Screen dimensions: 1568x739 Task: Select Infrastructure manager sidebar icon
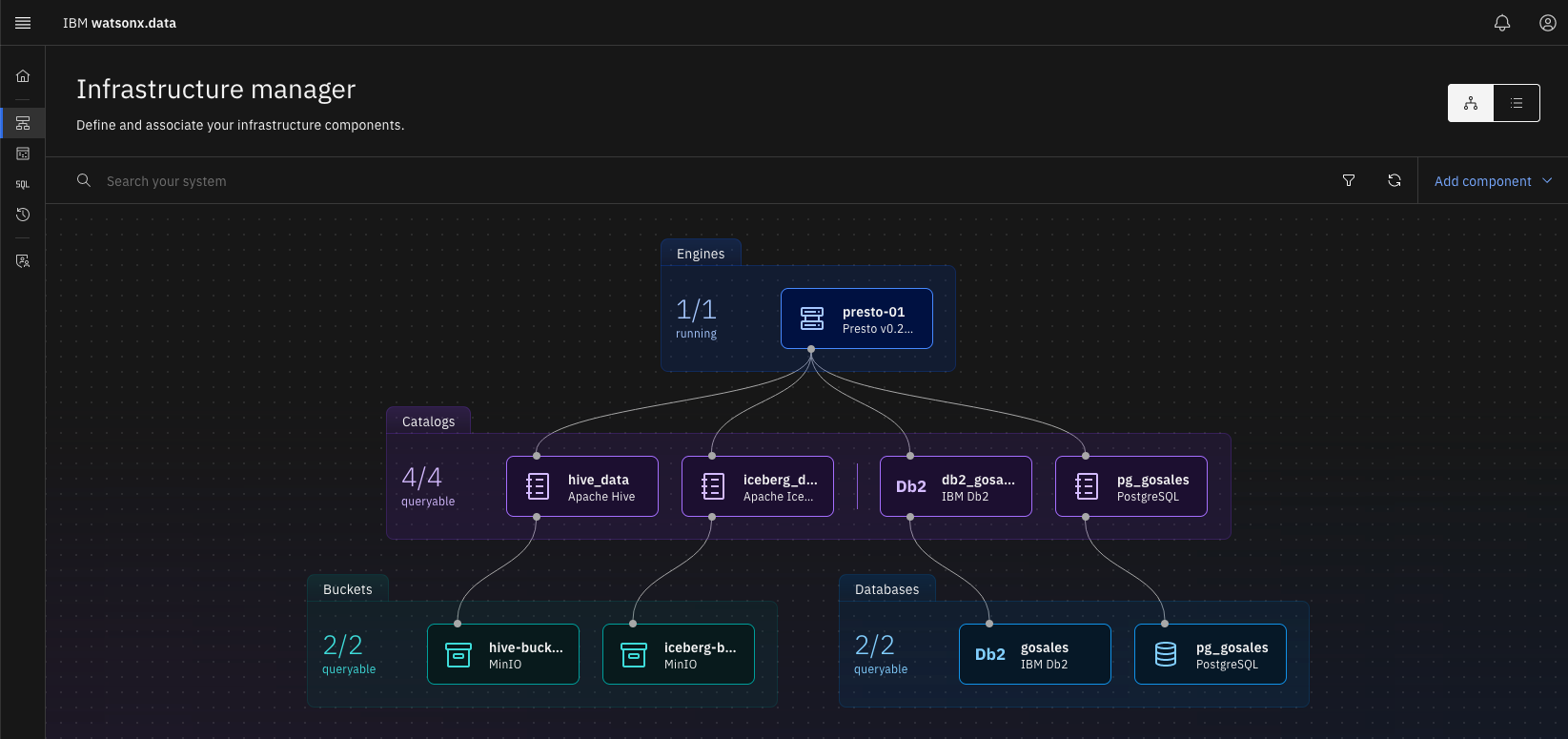(23, 123)
